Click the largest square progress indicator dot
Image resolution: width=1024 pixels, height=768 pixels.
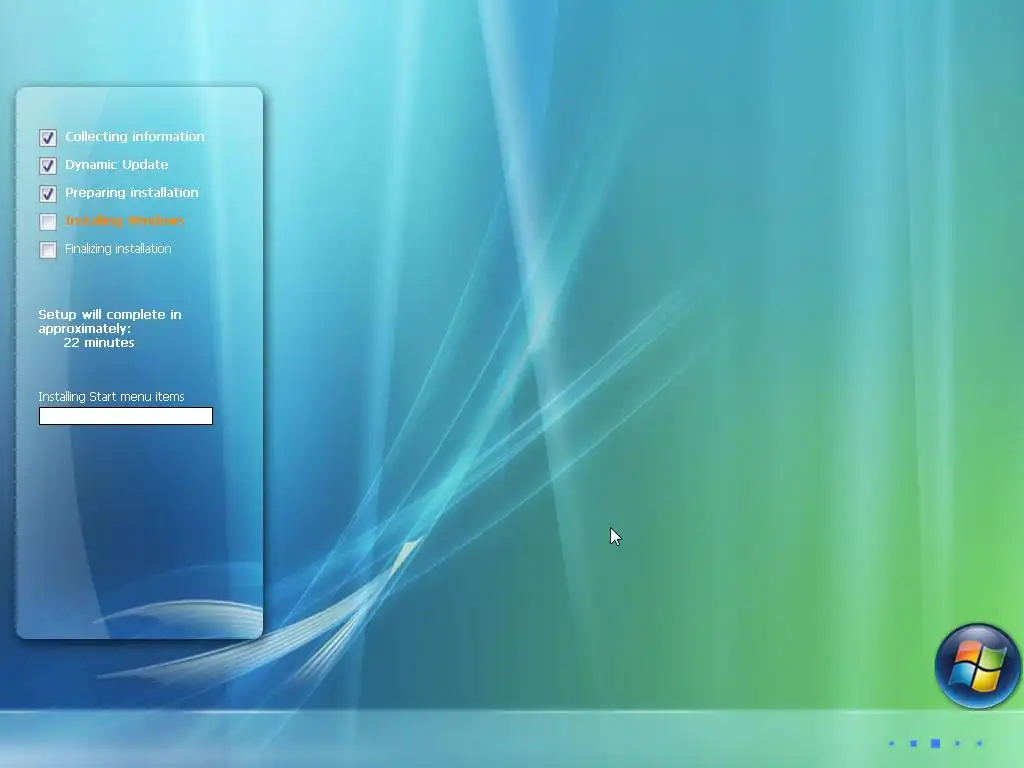pos(935,743)
